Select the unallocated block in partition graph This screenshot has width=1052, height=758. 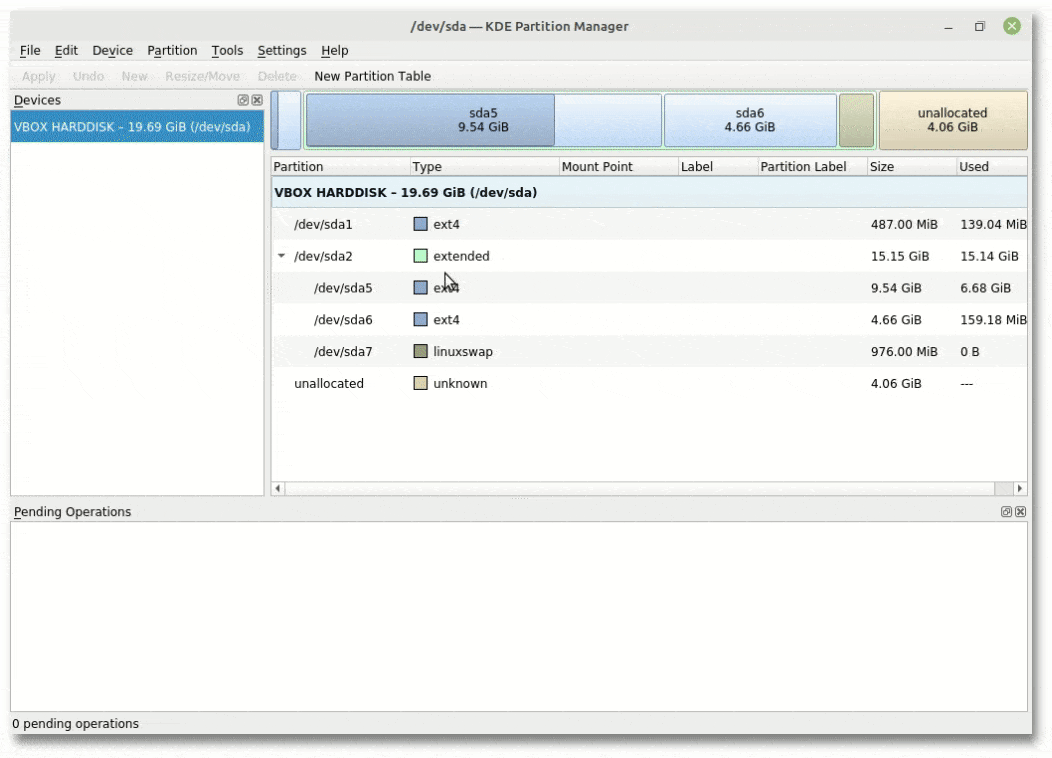(952, 120)
